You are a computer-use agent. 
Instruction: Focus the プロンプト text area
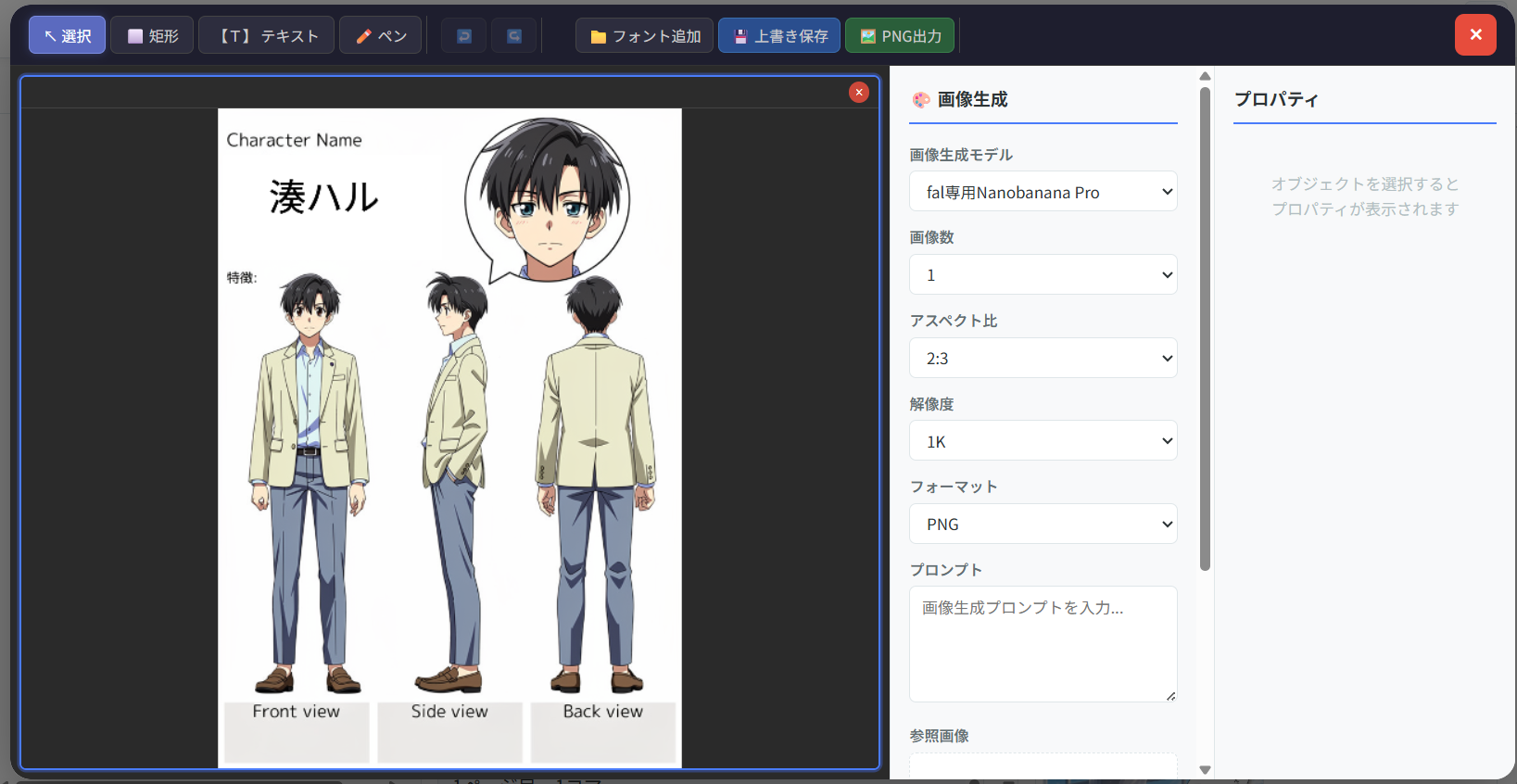[1043, 644]
